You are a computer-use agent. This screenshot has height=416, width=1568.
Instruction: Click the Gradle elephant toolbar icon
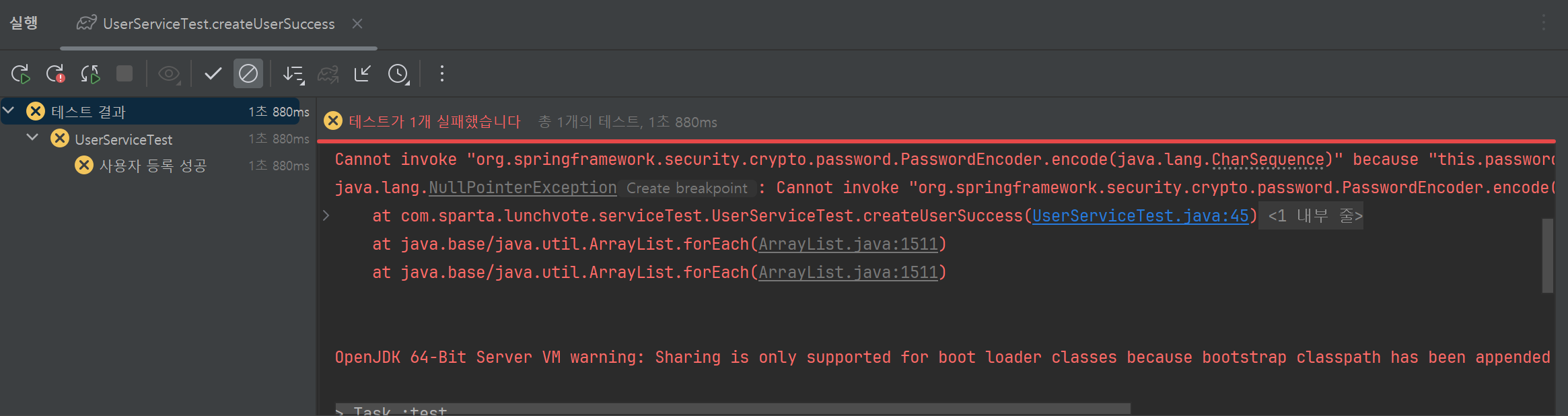pyautogui.click(x=328, y=73)
